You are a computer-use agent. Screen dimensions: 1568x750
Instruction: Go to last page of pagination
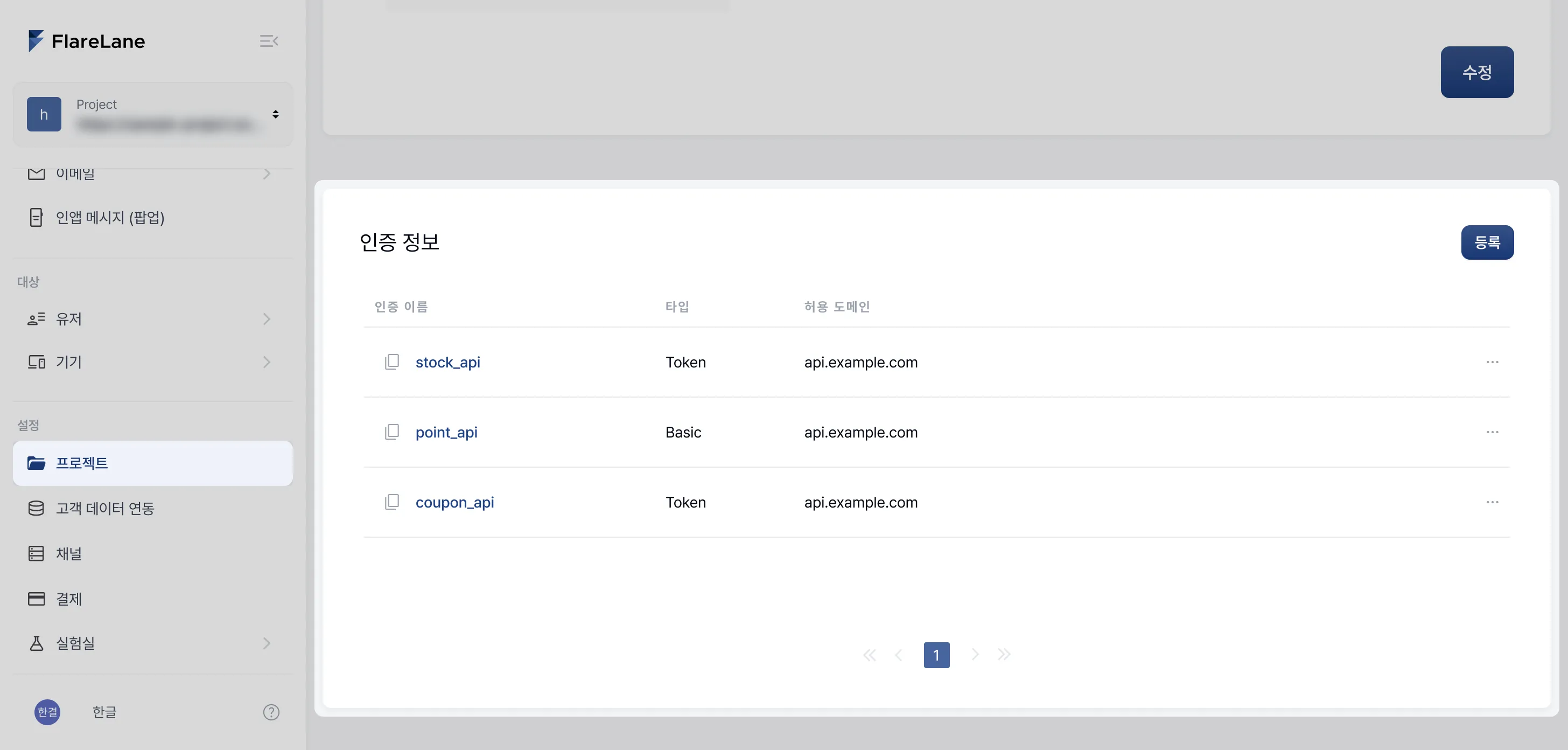1004,655
